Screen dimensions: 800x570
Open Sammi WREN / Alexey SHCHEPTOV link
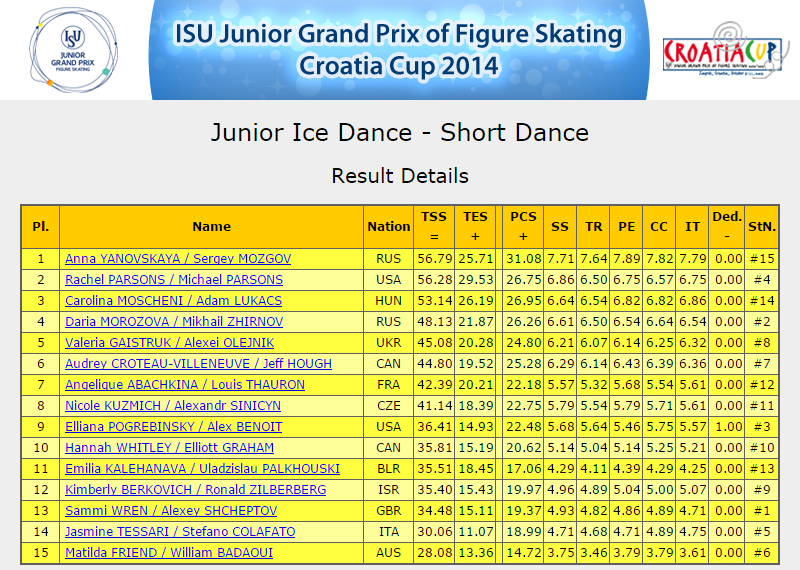(x=171, y=510)
